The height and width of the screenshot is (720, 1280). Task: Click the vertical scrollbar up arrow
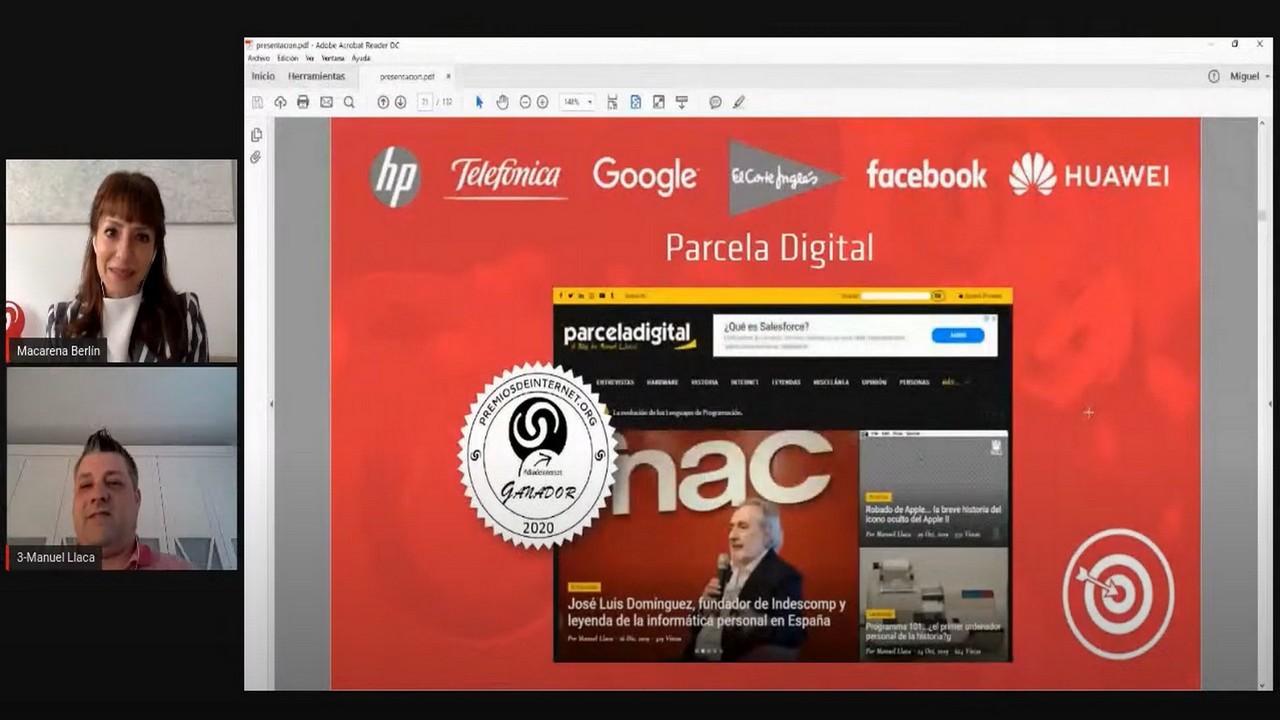pos(1264,123)
